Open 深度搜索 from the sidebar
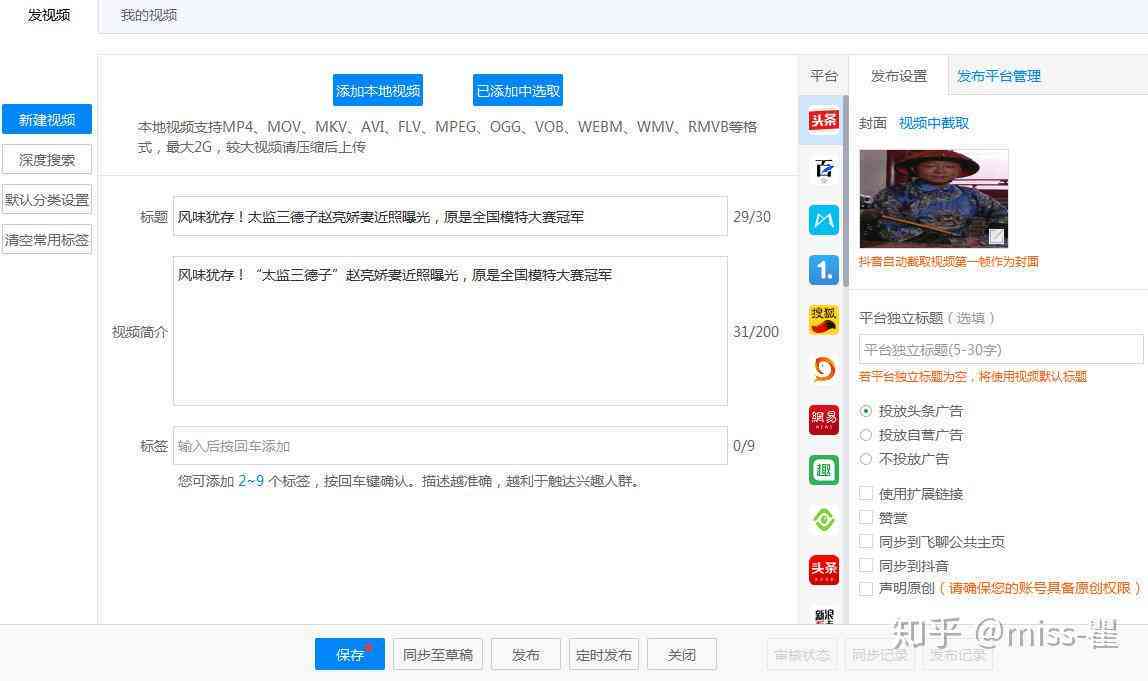Viewport: 1148px width, 681px height. tap(47, 160)
